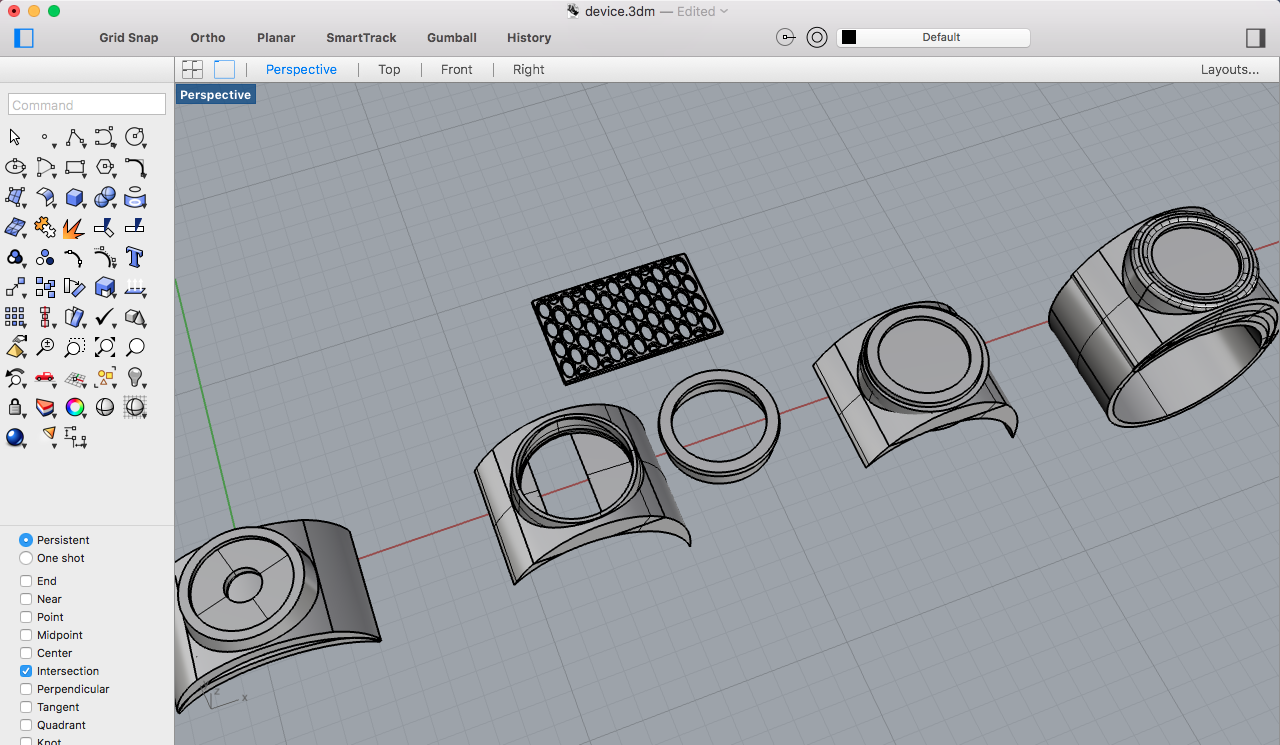Screen dimensions: 1280x745
Task: Click the light bulb Hide objects icon
Action: point(135,377)
